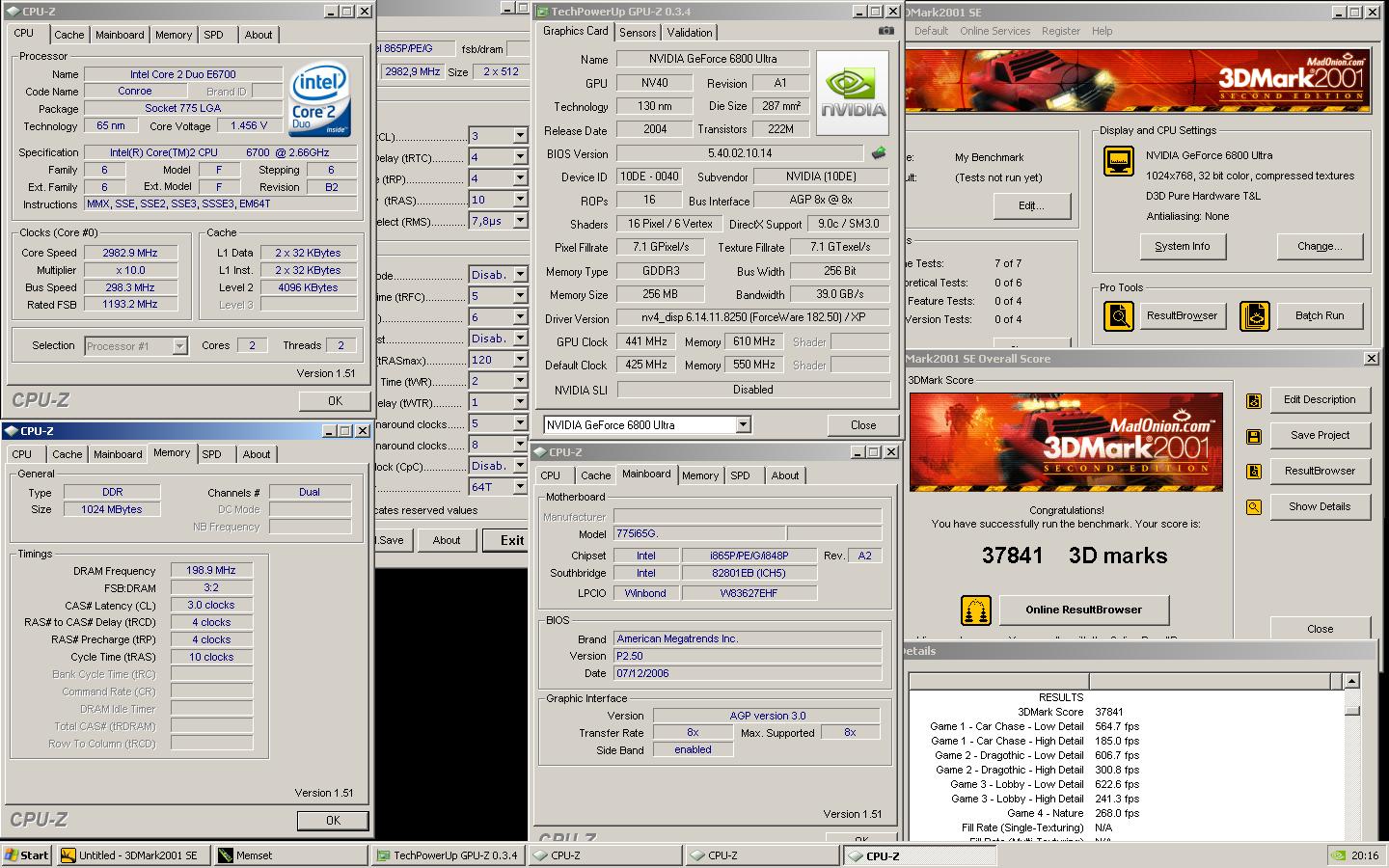
Task: Click the DRAM Frequency value 198.9 MHz
Action: [x=211, y=571]
